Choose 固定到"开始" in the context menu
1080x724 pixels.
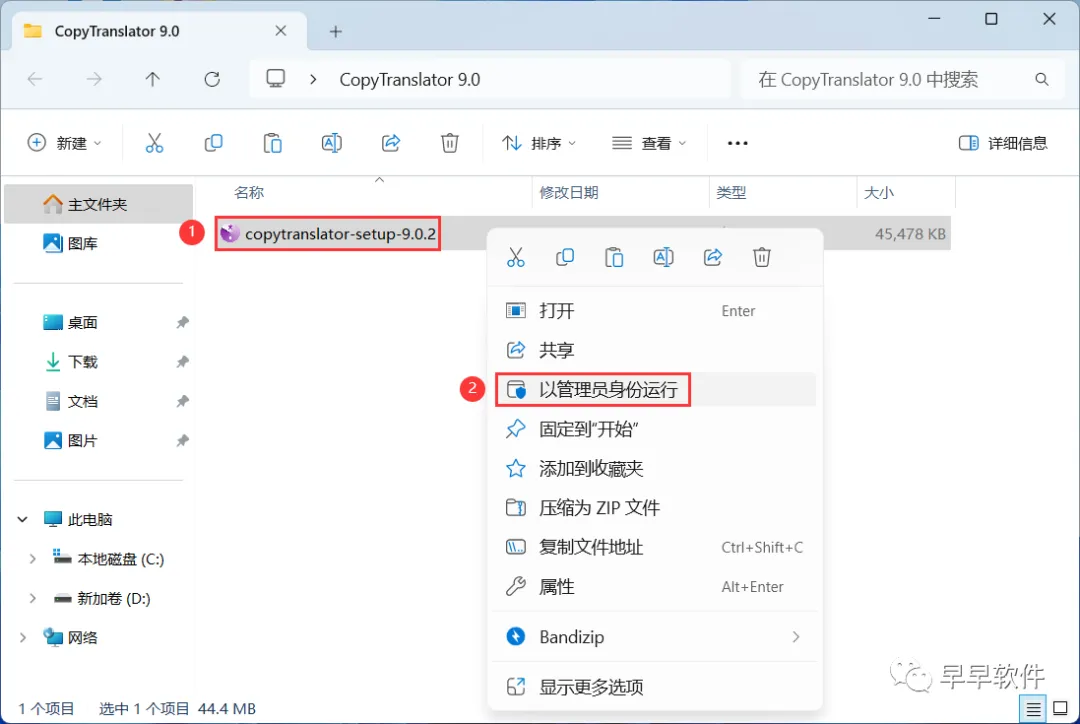pyautogui.click(x=655, y=429)
